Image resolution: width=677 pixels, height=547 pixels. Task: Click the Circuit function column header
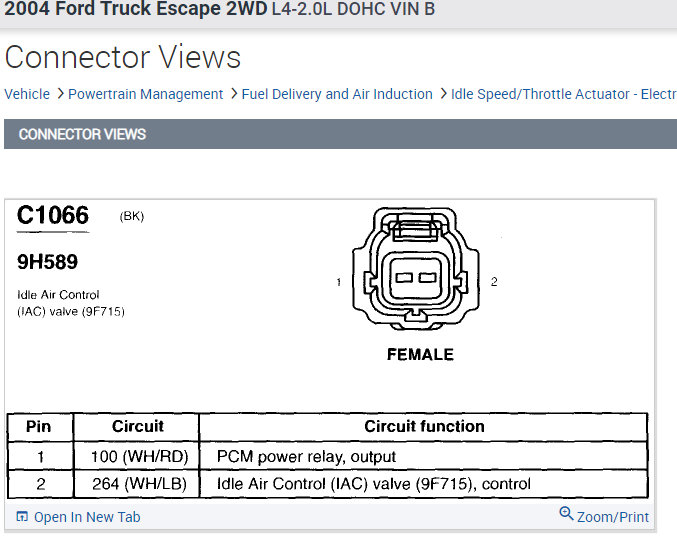tap(424, 426)
